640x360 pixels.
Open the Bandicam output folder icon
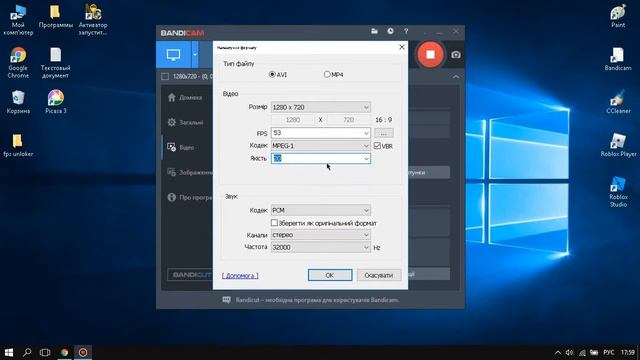pos(374,31)
